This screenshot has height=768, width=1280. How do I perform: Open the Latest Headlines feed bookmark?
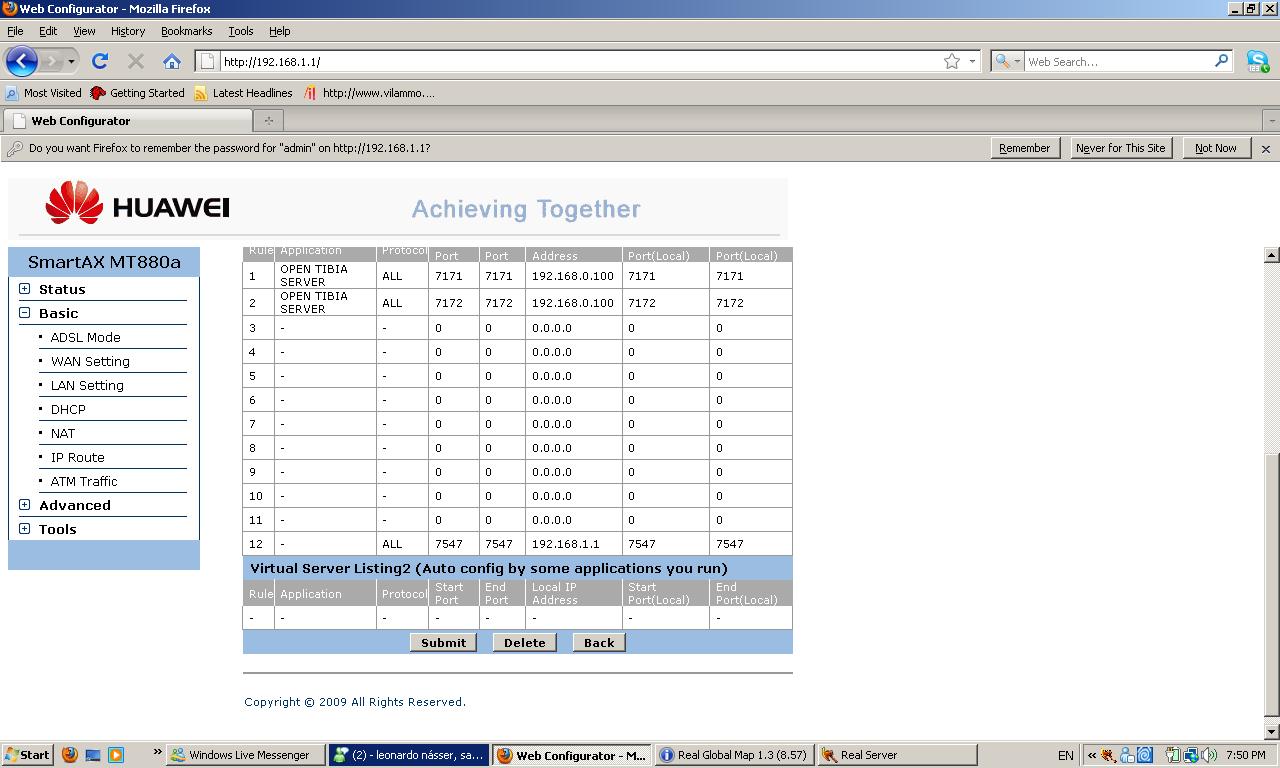(x=243, y=93)
